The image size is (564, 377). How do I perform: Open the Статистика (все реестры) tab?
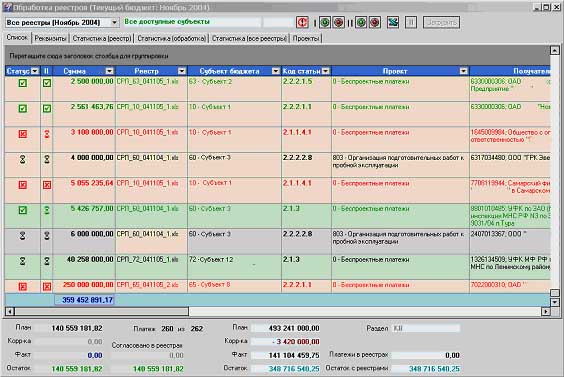(249, 38)
